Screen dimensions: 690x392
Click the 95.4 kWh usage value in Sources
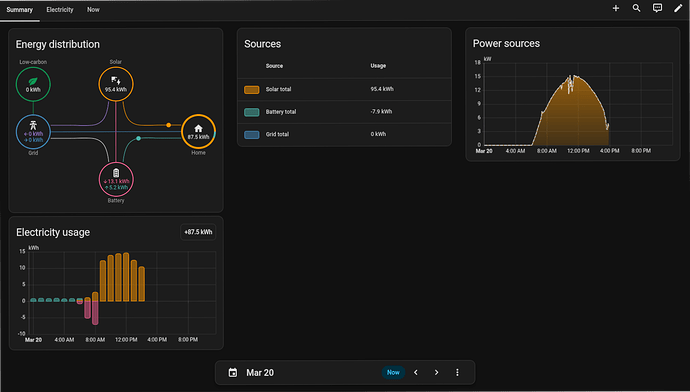tap(382, 89)
